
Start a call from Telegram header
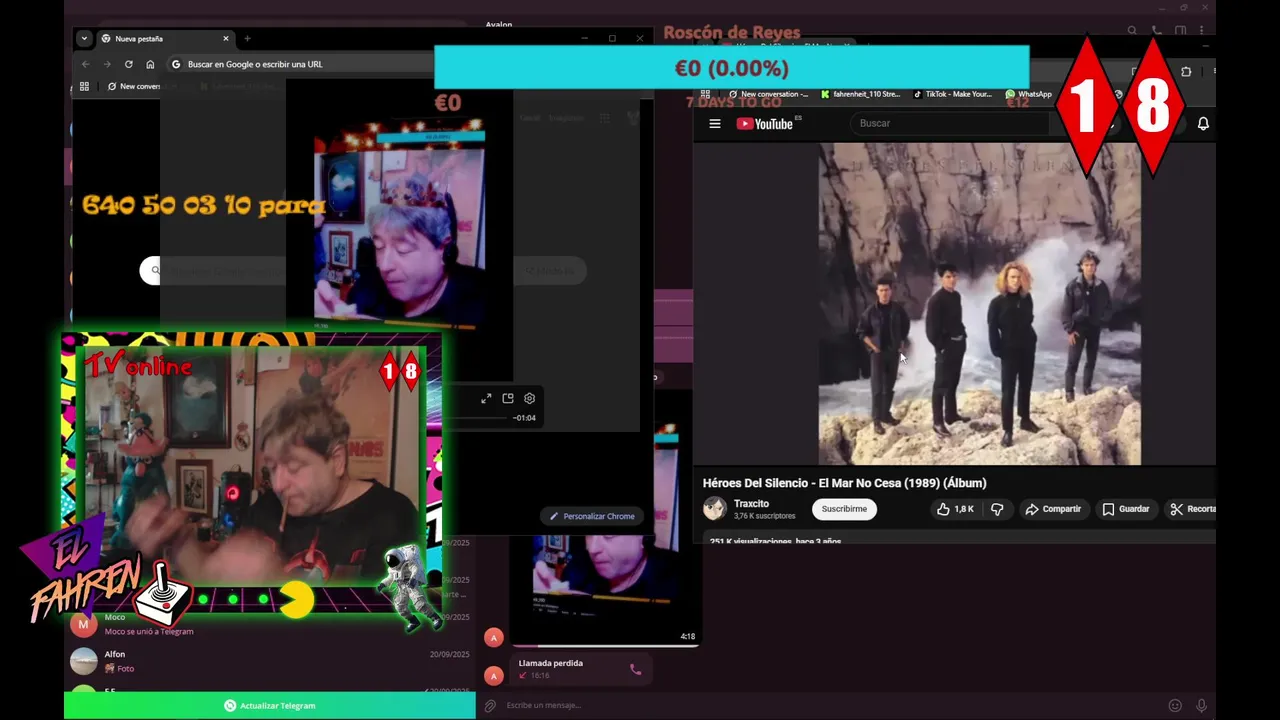point(1156,31)
